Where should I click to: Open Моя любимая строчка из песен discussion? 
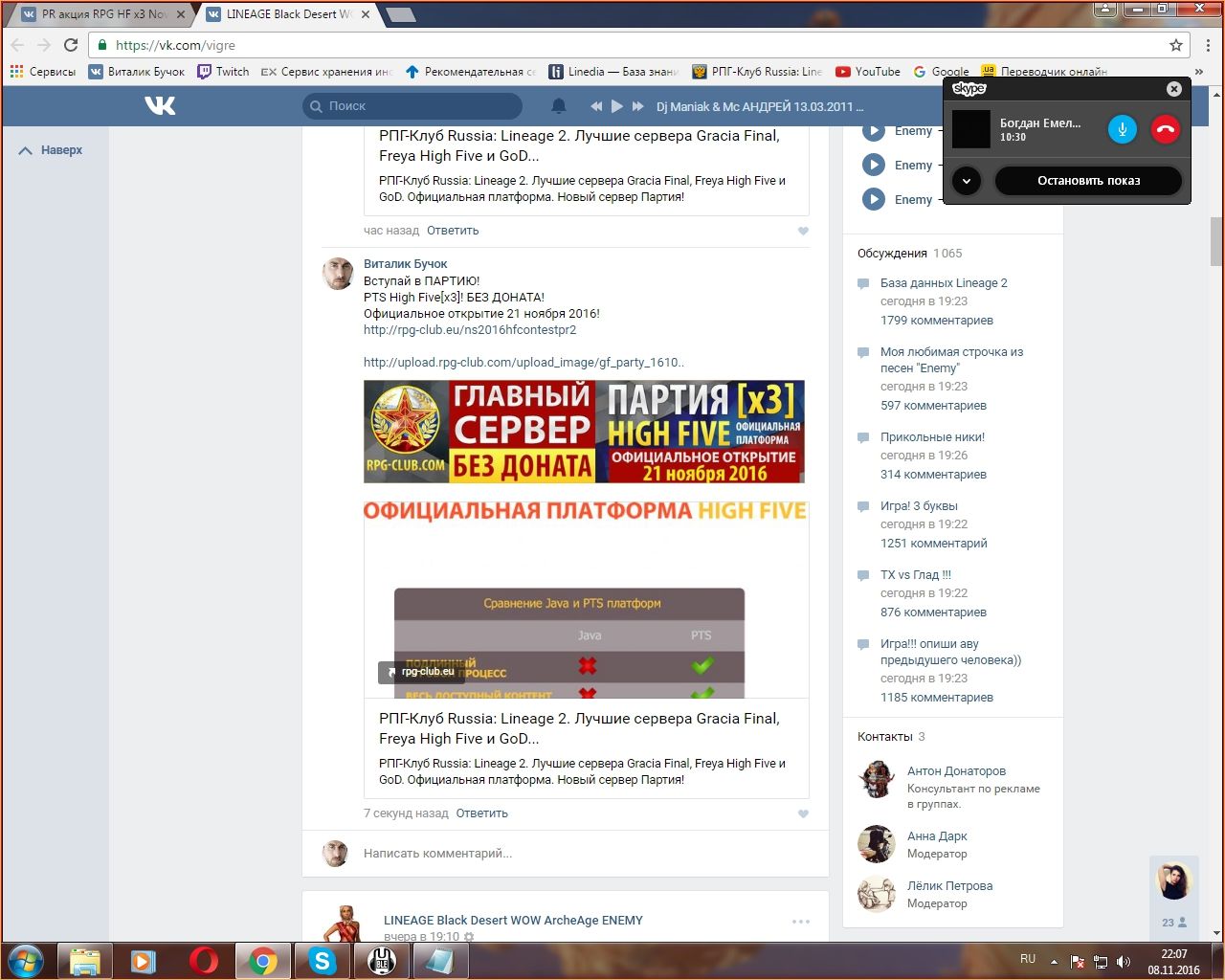(951, 360)
